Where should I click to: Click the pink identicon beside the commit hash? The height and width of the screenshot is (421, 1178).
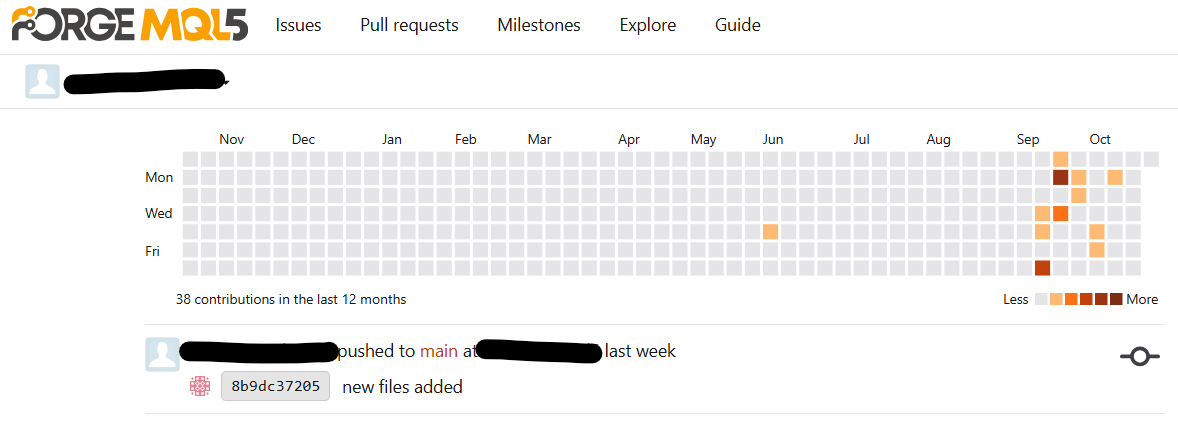click(199, 386)
